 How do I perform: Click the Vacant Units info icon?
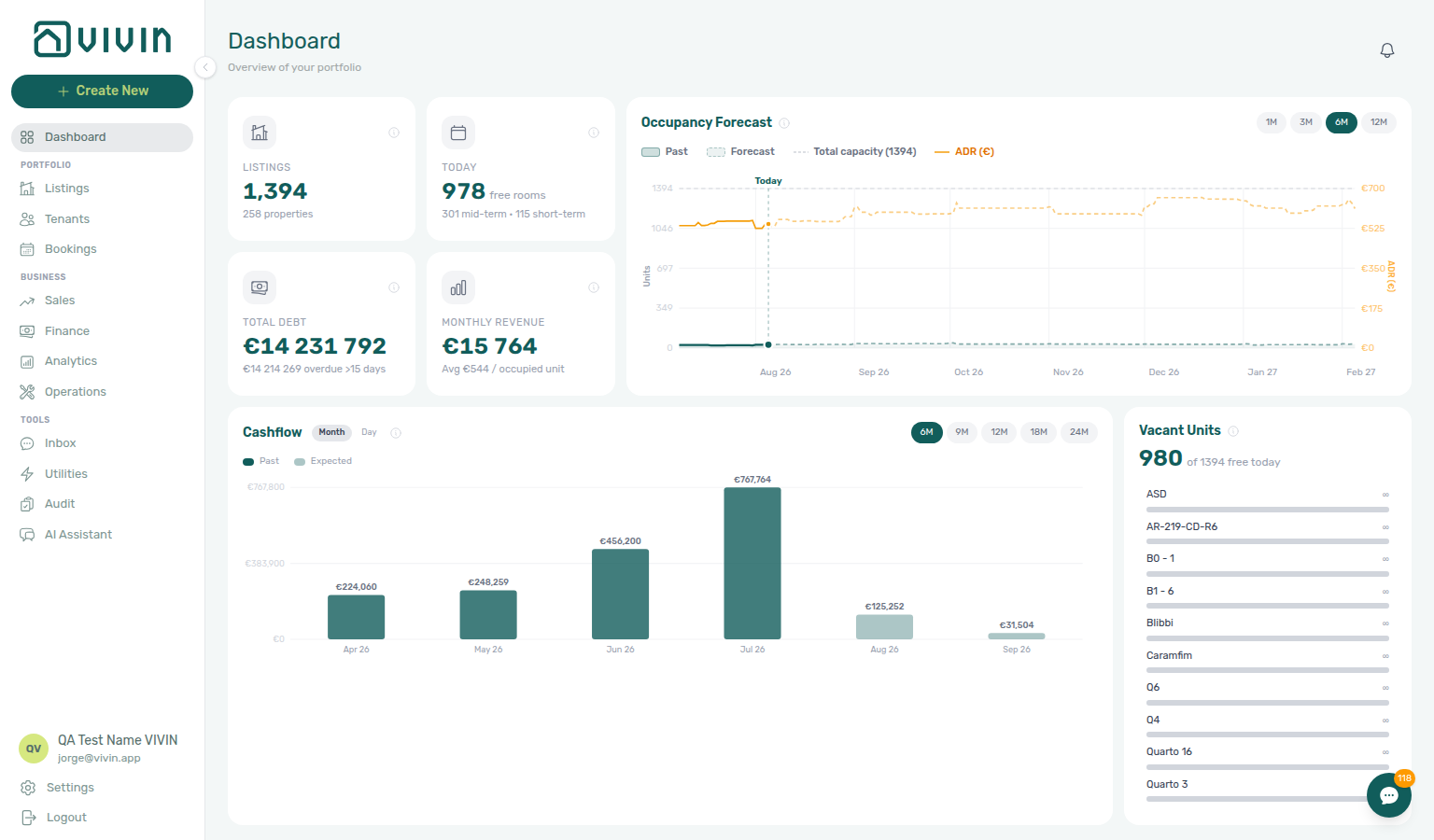click(1233, 431)
